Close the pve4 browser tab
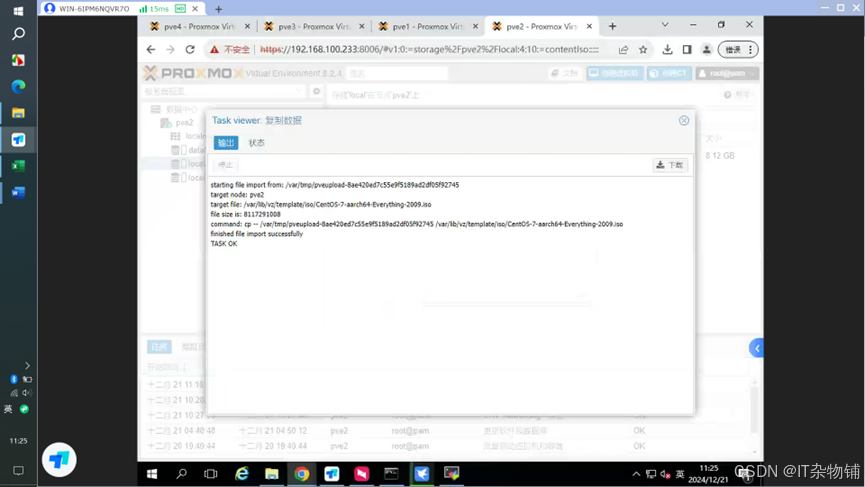This screenshot has width=865, height=487. [247, 26]
